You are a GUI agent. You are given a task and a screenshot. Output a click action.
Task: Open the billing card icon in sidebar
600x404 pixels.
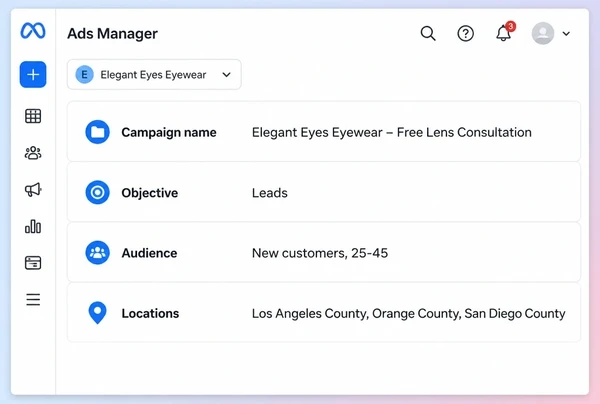pyautogui.click(x=33, y=263)
